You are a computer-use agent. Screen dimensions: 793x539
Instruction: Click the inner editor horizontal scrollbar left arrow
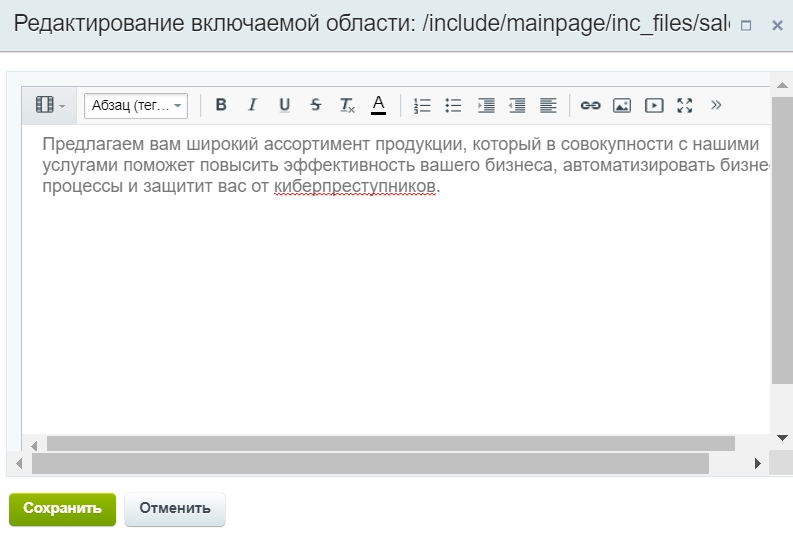click(34, 445)
